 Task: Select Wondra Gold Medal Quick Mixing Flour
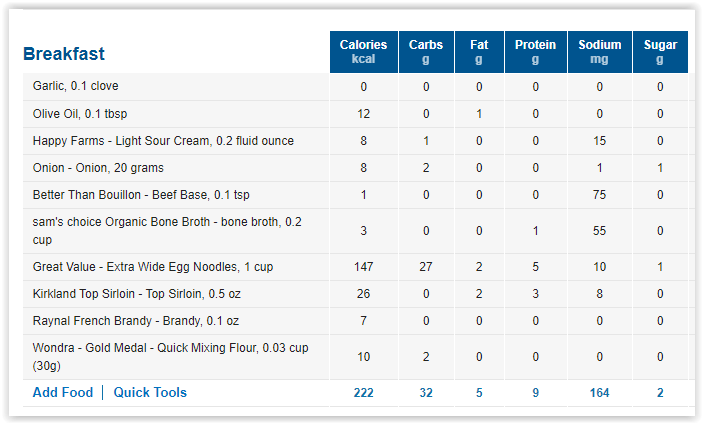click(x=170, y=357)
